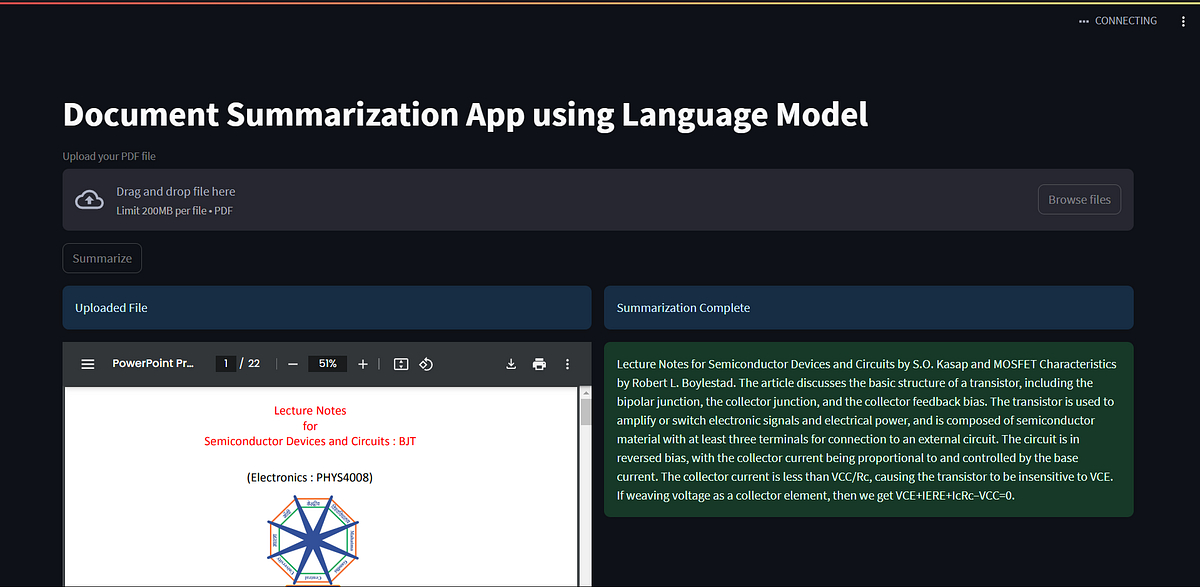This screenshot has height=587, width=1200.
Task: Click the cloud upload icon
Action: (x=89, y=199)
